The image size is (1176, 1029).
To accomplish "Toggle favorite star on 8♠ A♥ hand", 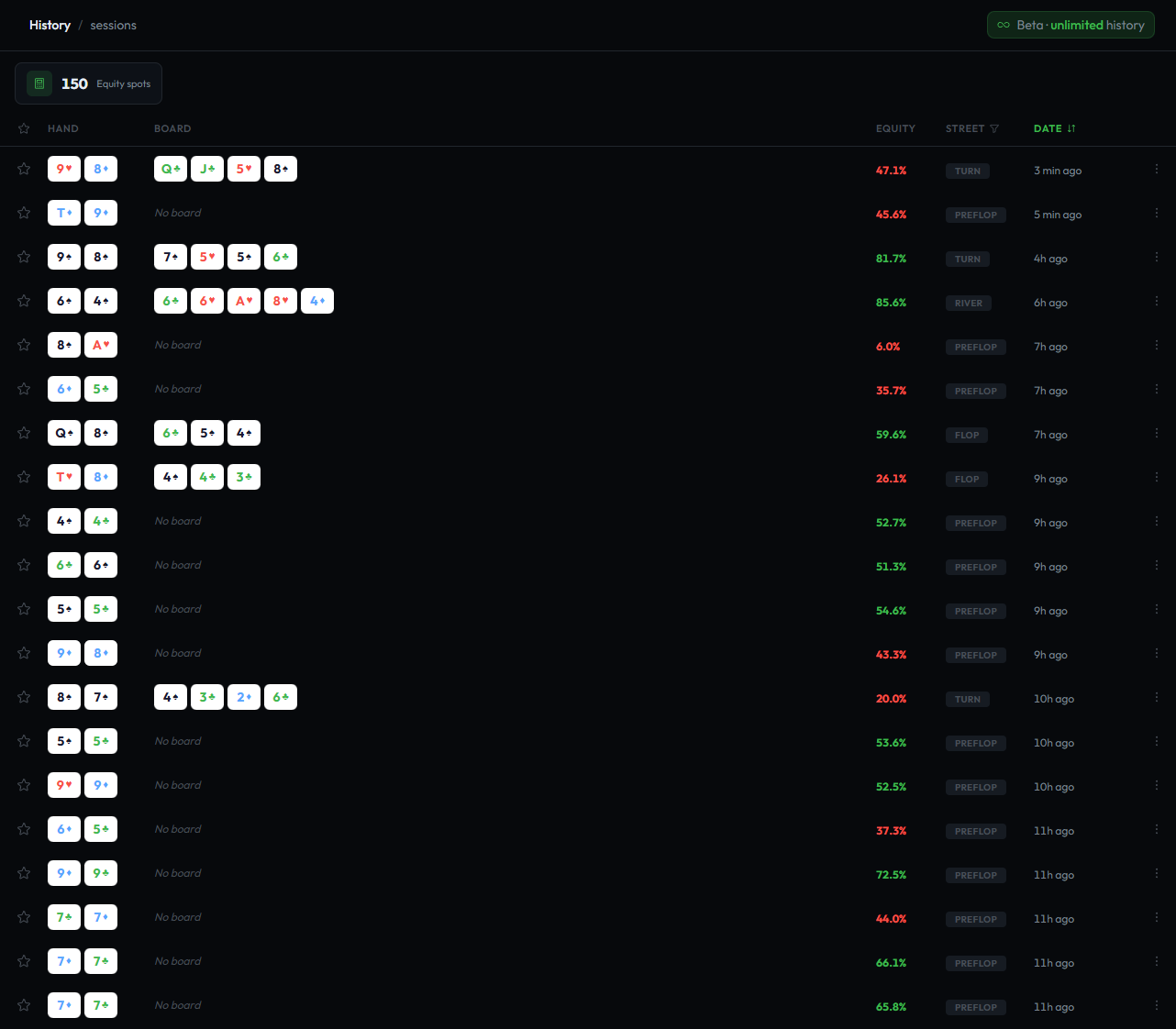I will 24,345.
